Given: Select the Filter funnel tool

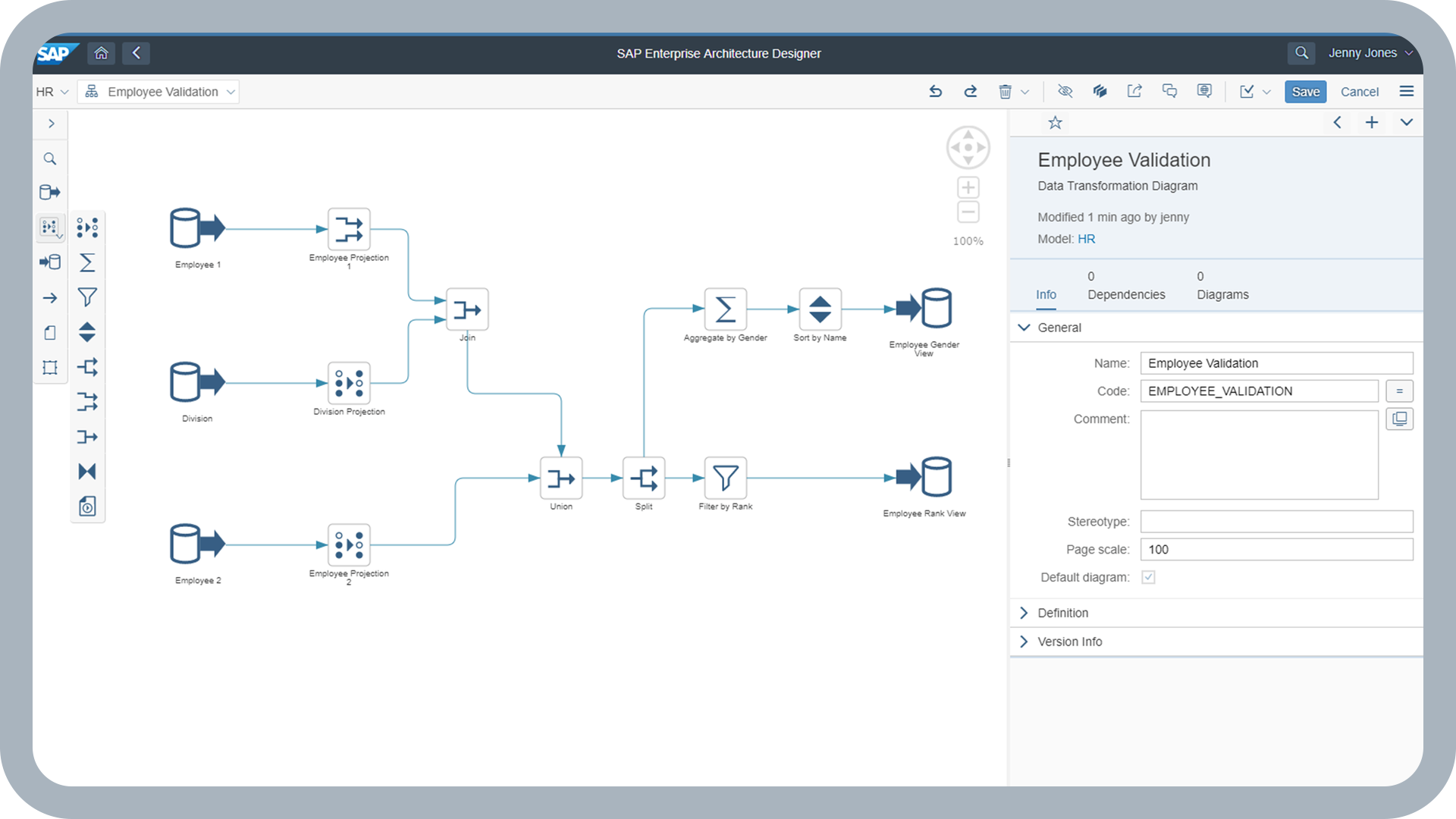Looking at the screenshot, I should pyautogui.click(x=87, y=297).
